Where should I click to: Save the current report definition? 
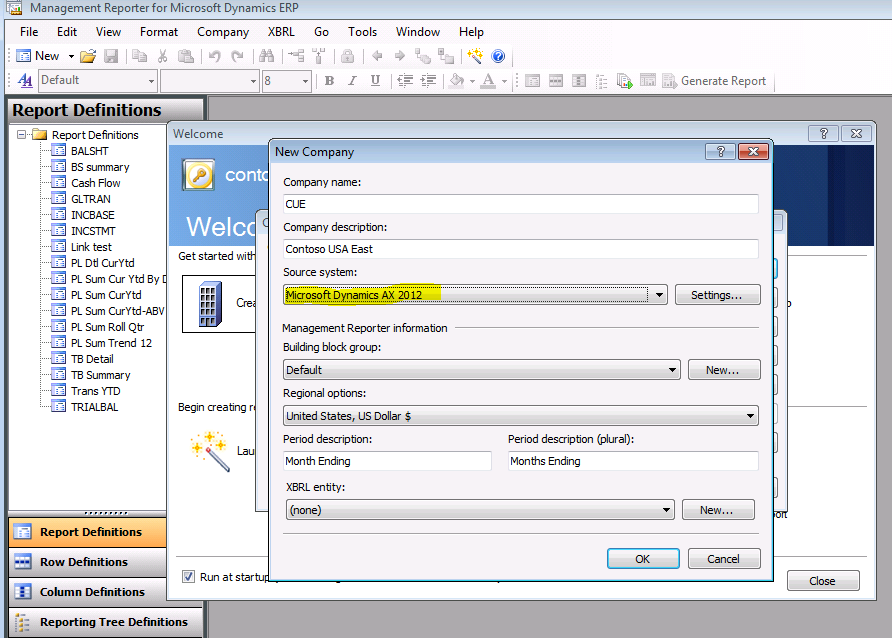(112, 55)
